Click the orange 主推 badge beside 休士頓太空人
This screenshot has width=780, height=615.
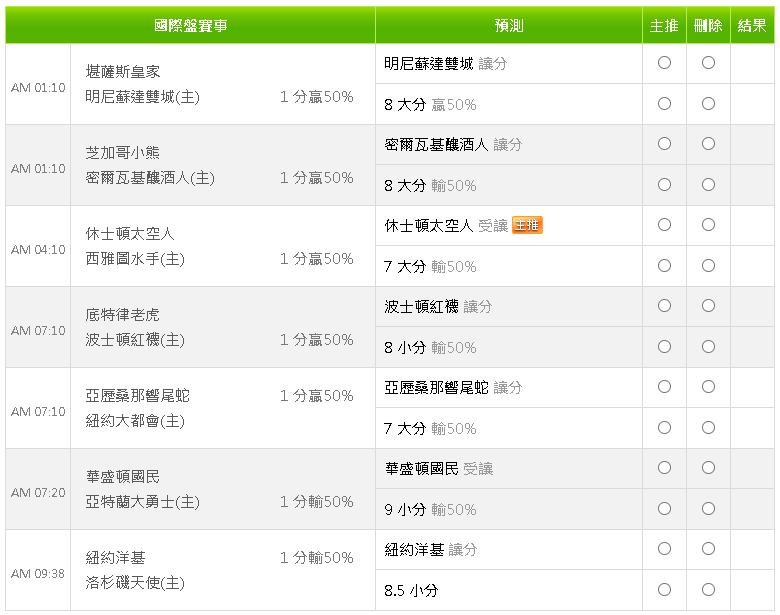pos(527,225)
